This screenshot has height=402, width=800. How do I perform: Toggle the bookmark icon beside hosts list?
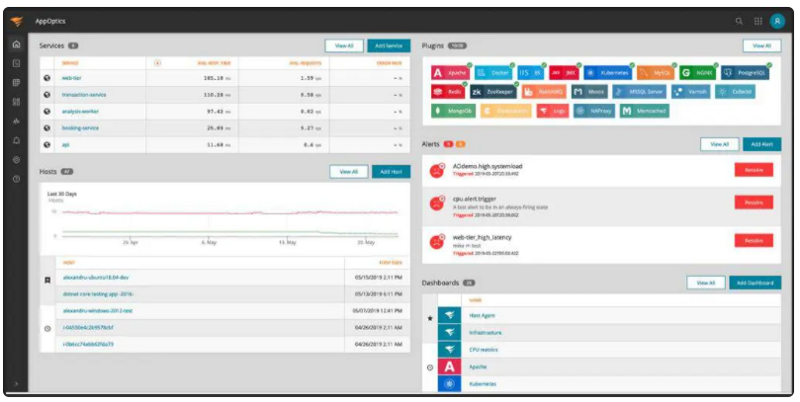pyautogui.click(x=47, y=280)
